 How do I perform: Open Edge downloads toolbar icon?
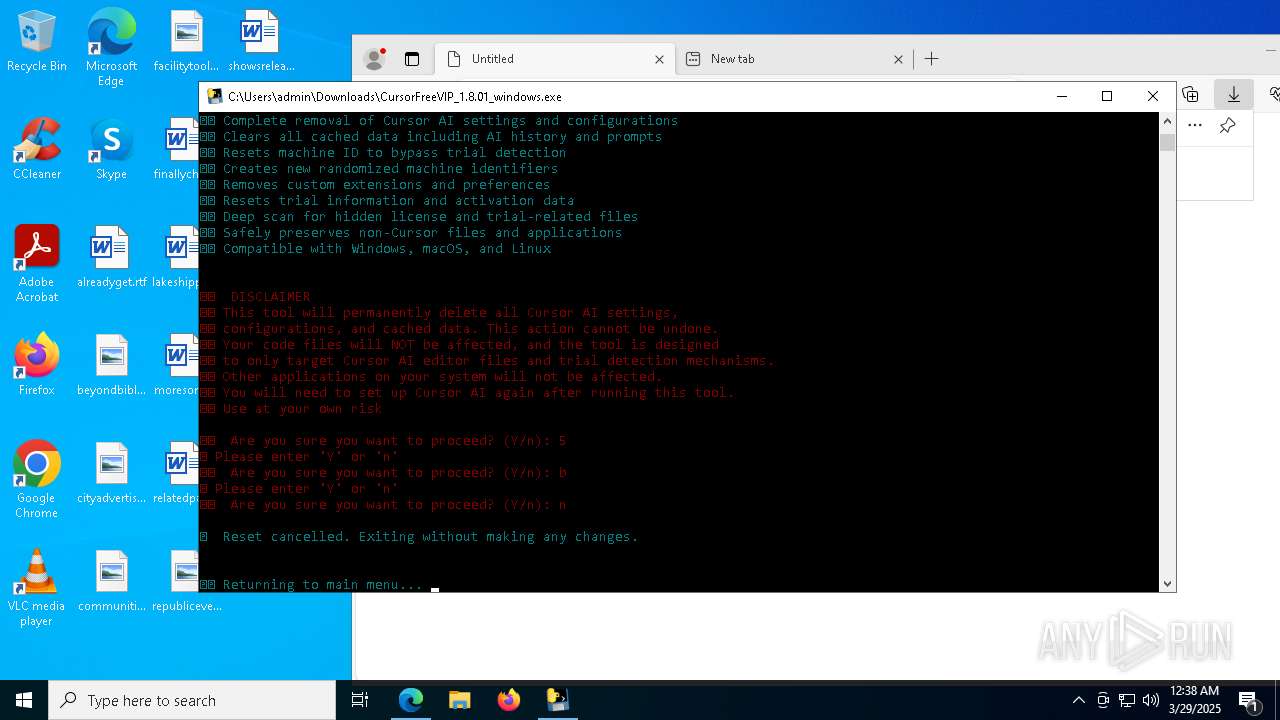click(x=1234, y=94)
